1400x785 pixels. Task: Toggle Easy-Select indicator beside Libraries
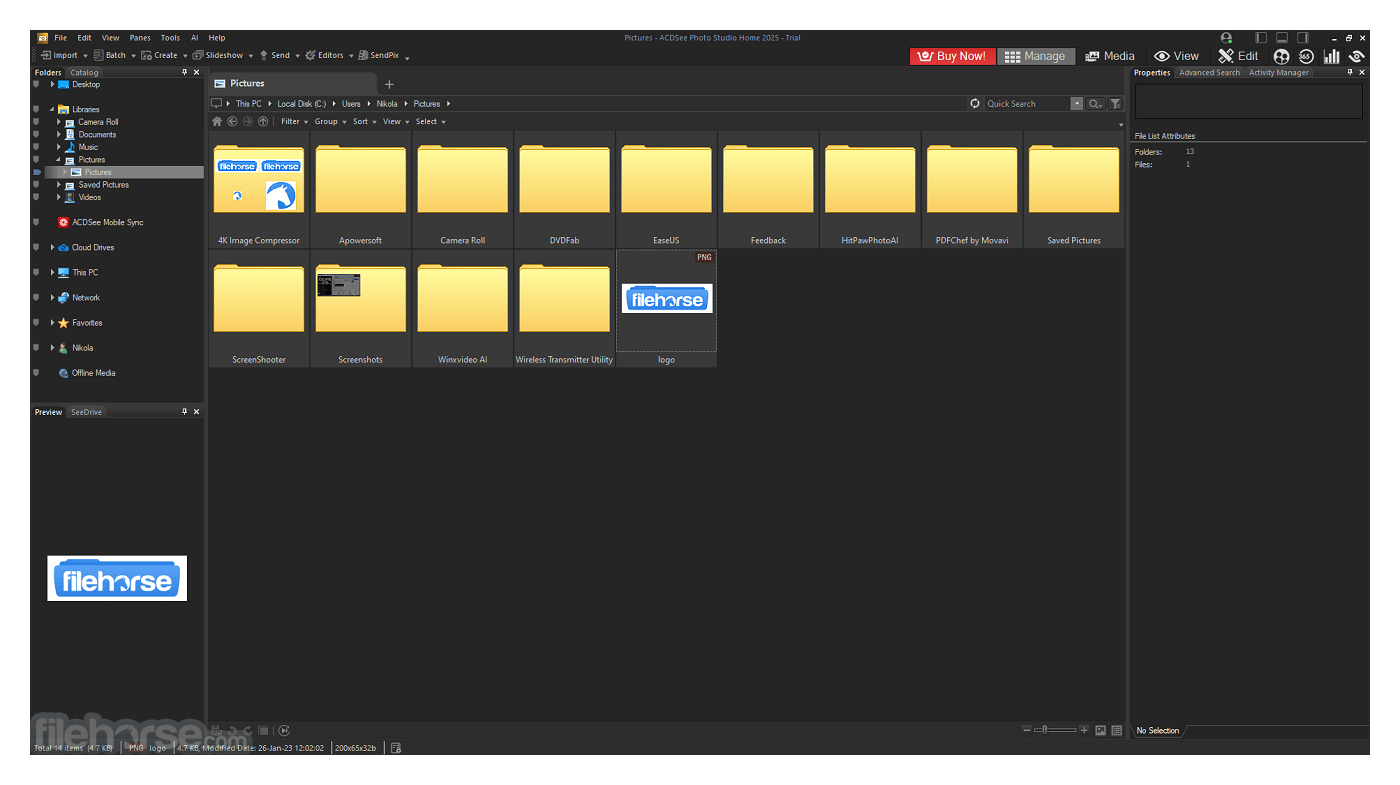tap(37, 110)
